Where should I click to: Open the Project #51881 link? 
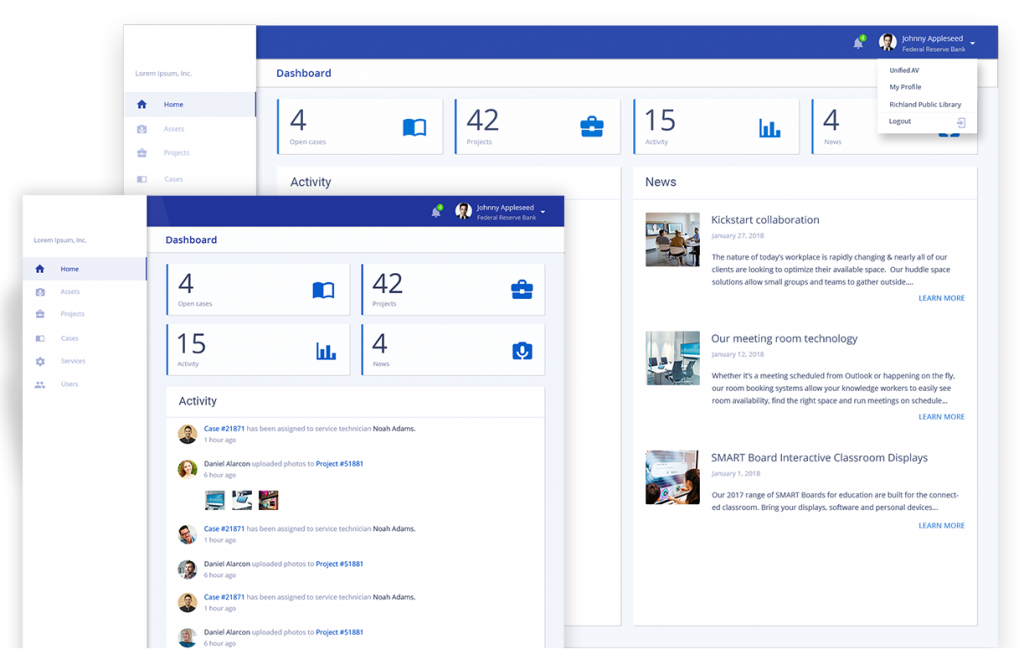click(339, 463)
